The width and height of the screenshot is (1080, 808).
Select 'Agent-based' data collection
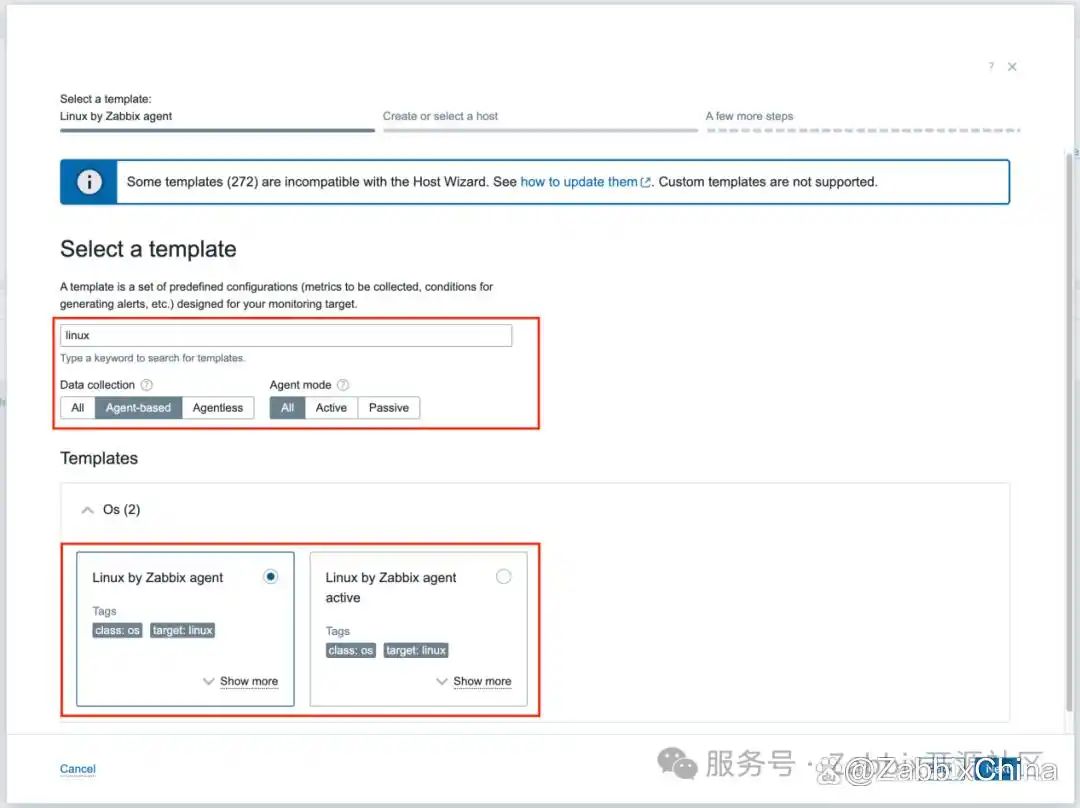coord(138,408)
